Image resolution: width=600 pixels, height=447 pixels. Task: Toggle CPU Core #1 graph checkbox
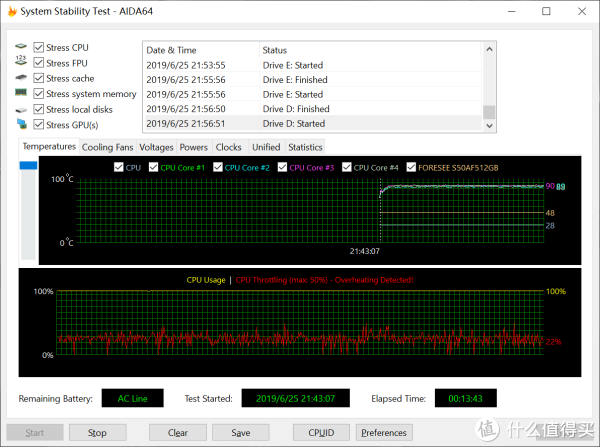click(153, 167)
